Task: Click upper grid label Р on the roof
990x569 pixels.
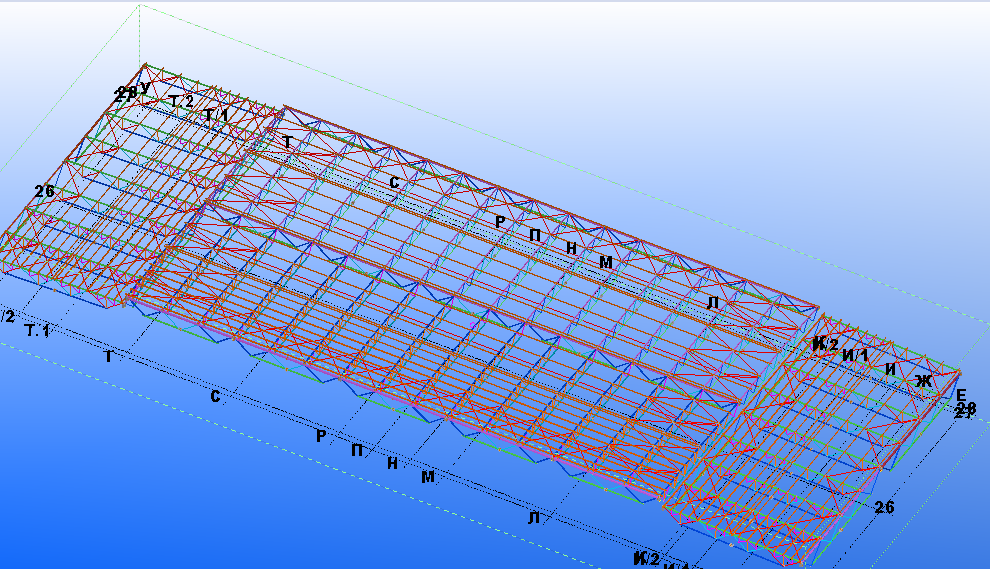Action: click(x=501, y=221)
